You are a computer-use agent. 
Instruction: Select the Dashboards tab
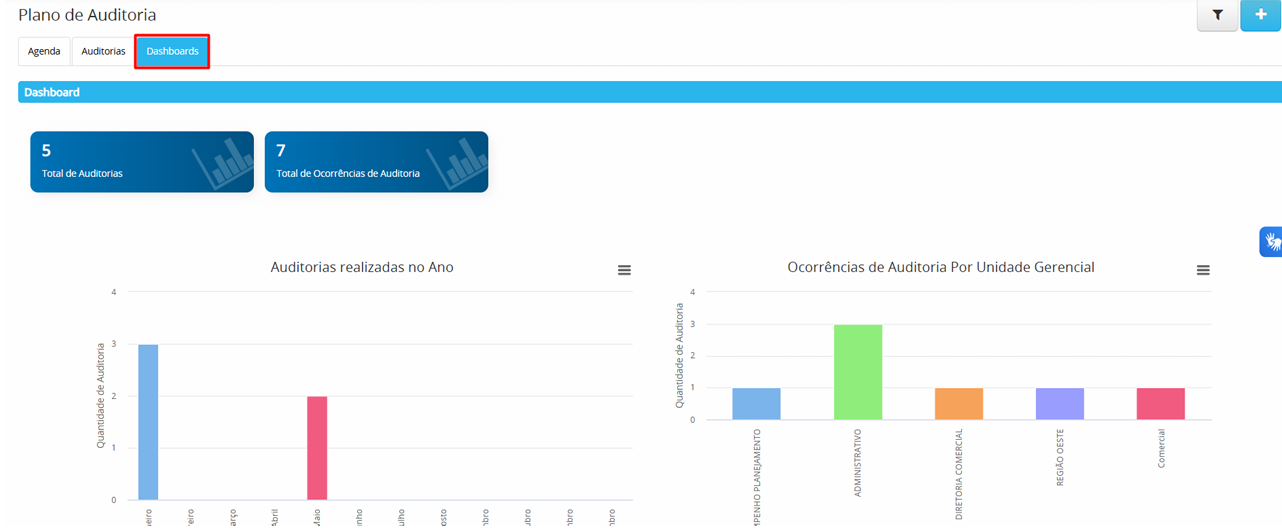pyautogui.click(x=172, y=51)
